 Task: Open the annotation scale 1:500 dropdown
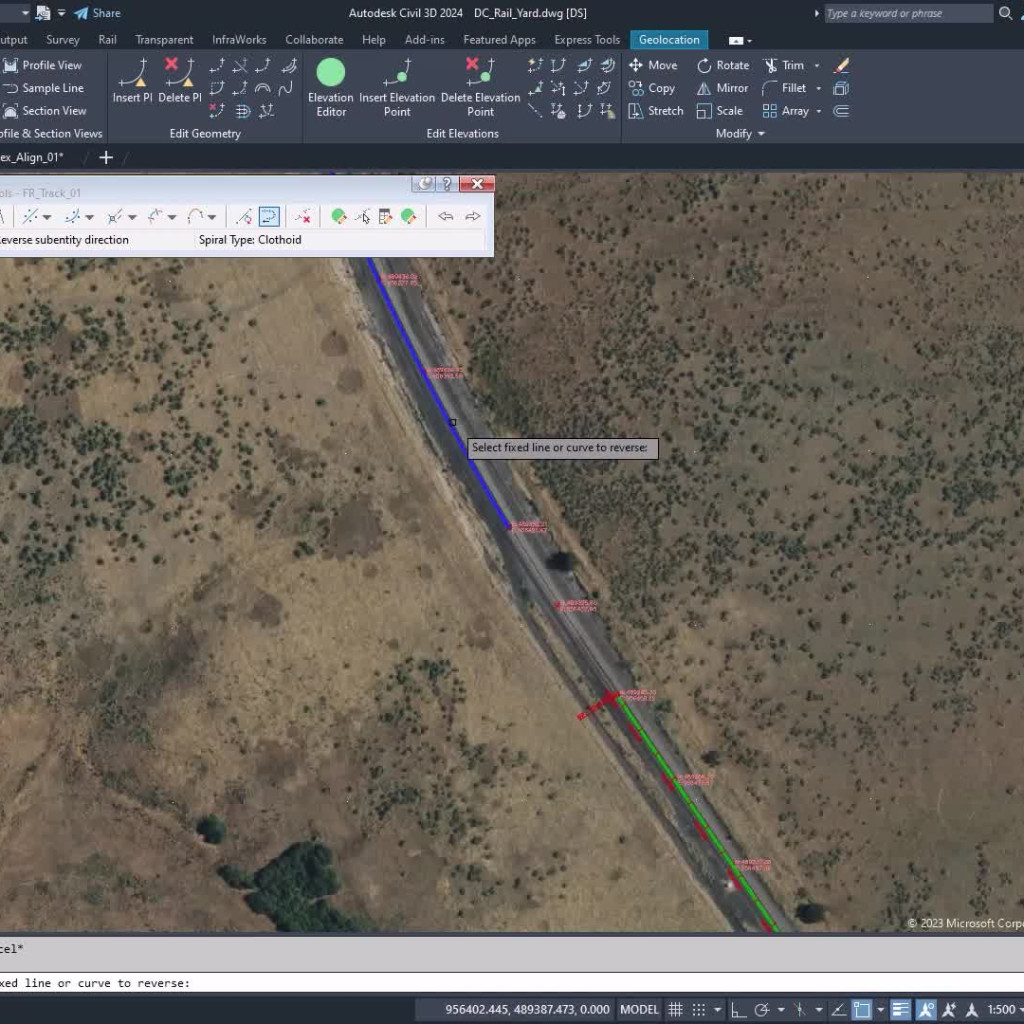coord(1001,1010)
